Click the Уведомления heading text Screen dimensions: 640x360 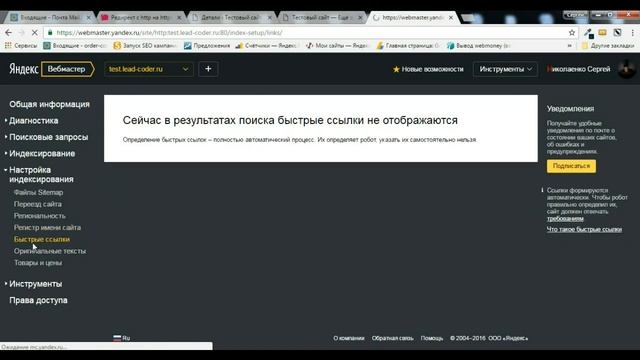click(x=570, y=109)
